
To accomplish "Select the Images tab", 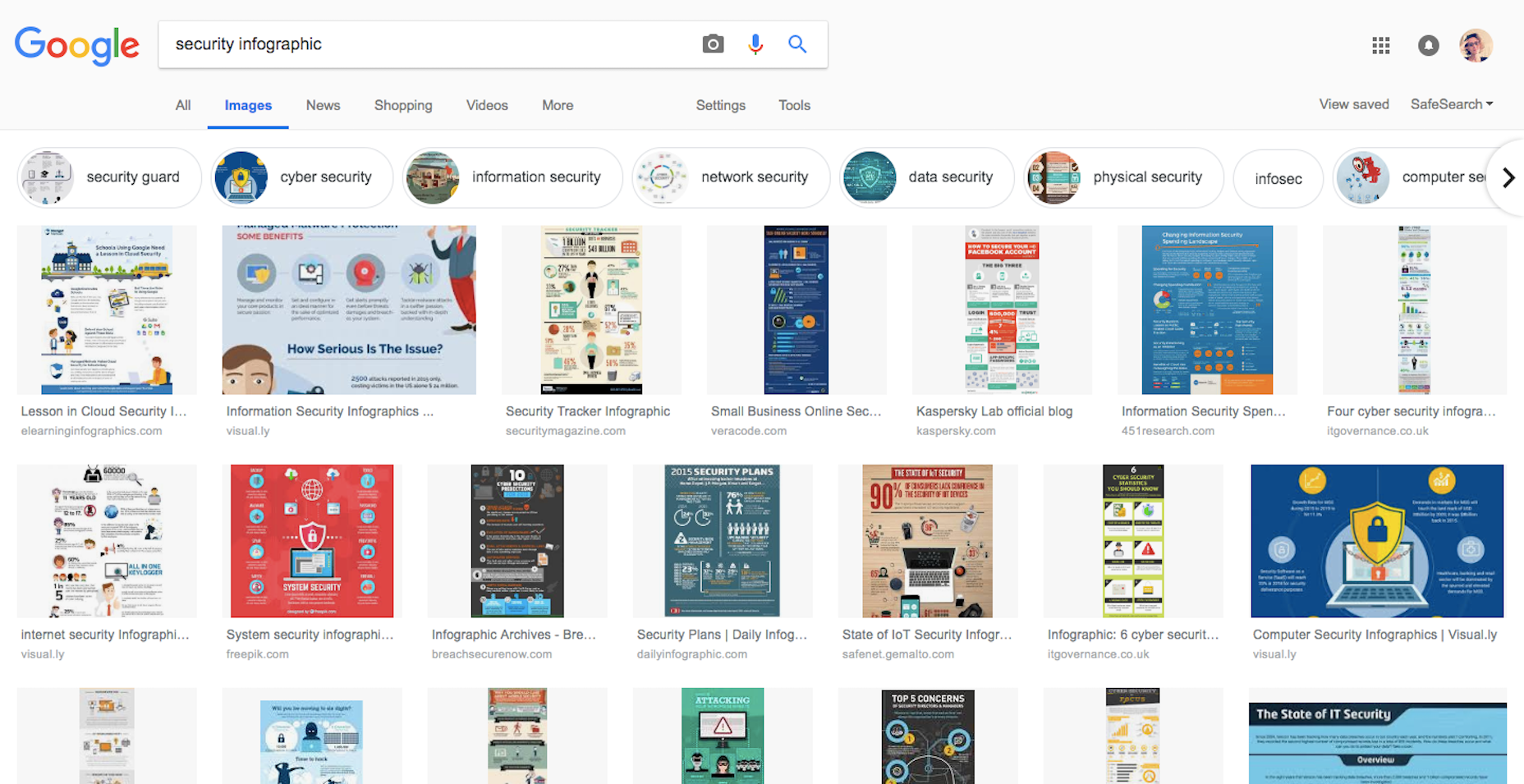I will [x=248, y=106].
